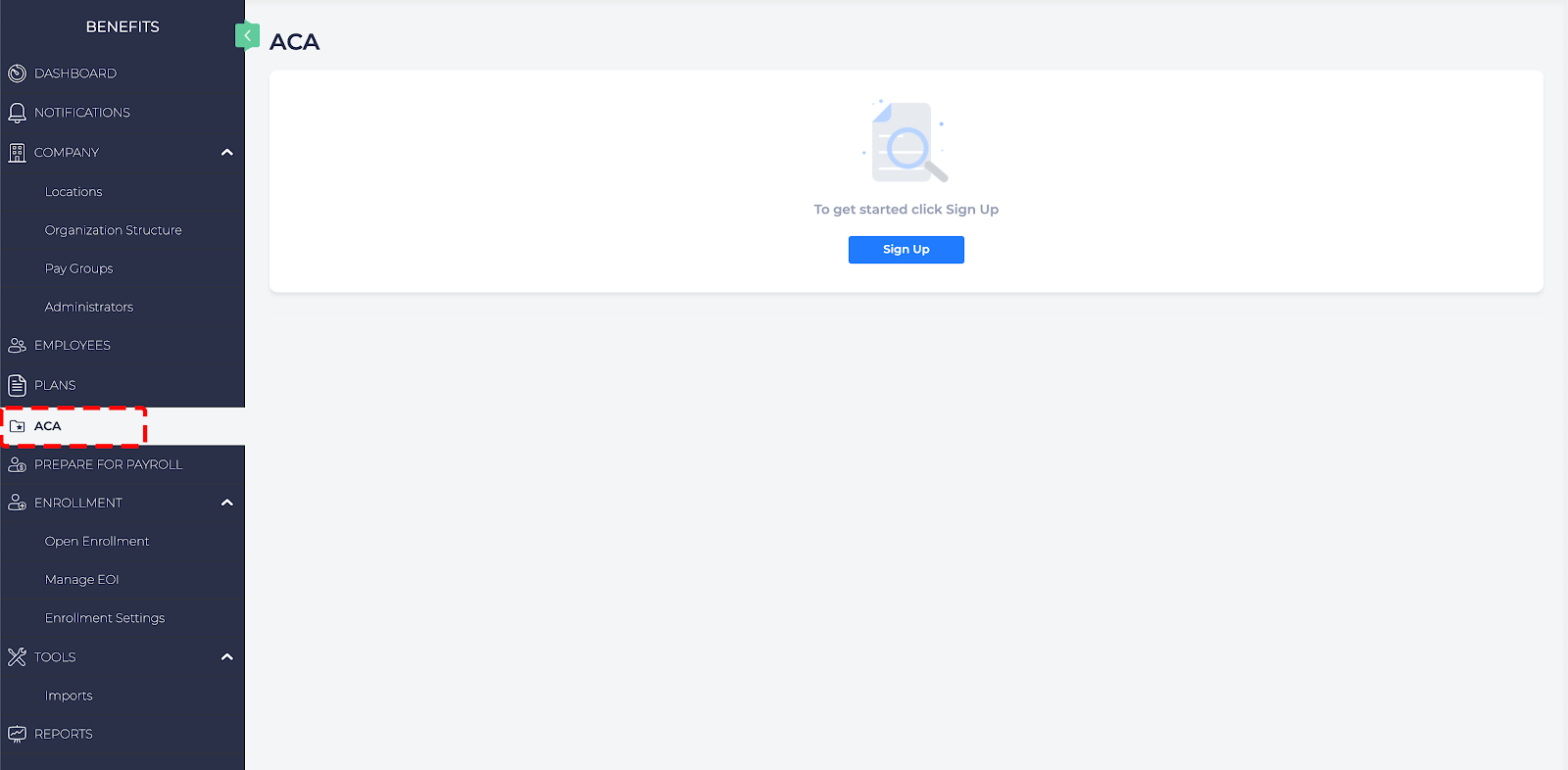Click the Company building icon
This screenshot has width=1568, height=770.
pyautogui.click(x=17, y=153)
